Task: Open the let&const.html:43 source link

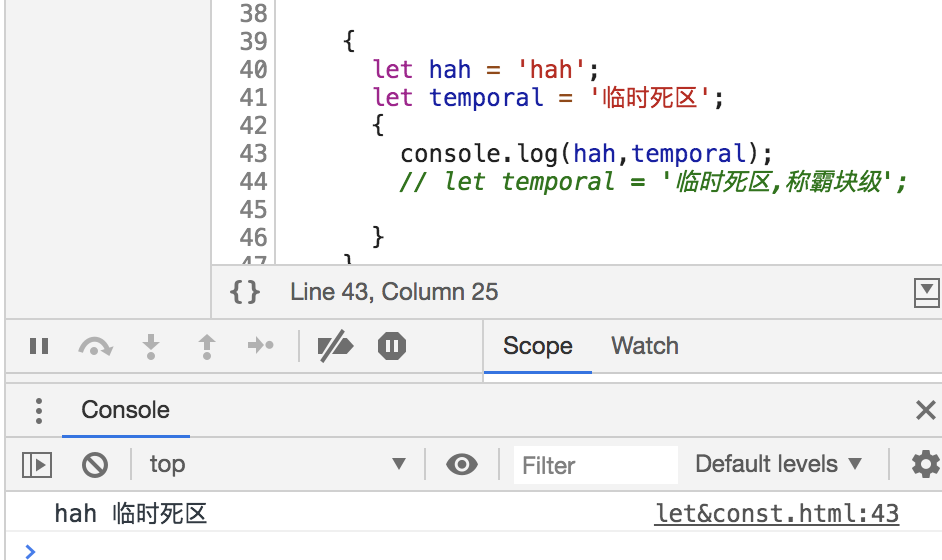Action: click(x=777, y=514)
